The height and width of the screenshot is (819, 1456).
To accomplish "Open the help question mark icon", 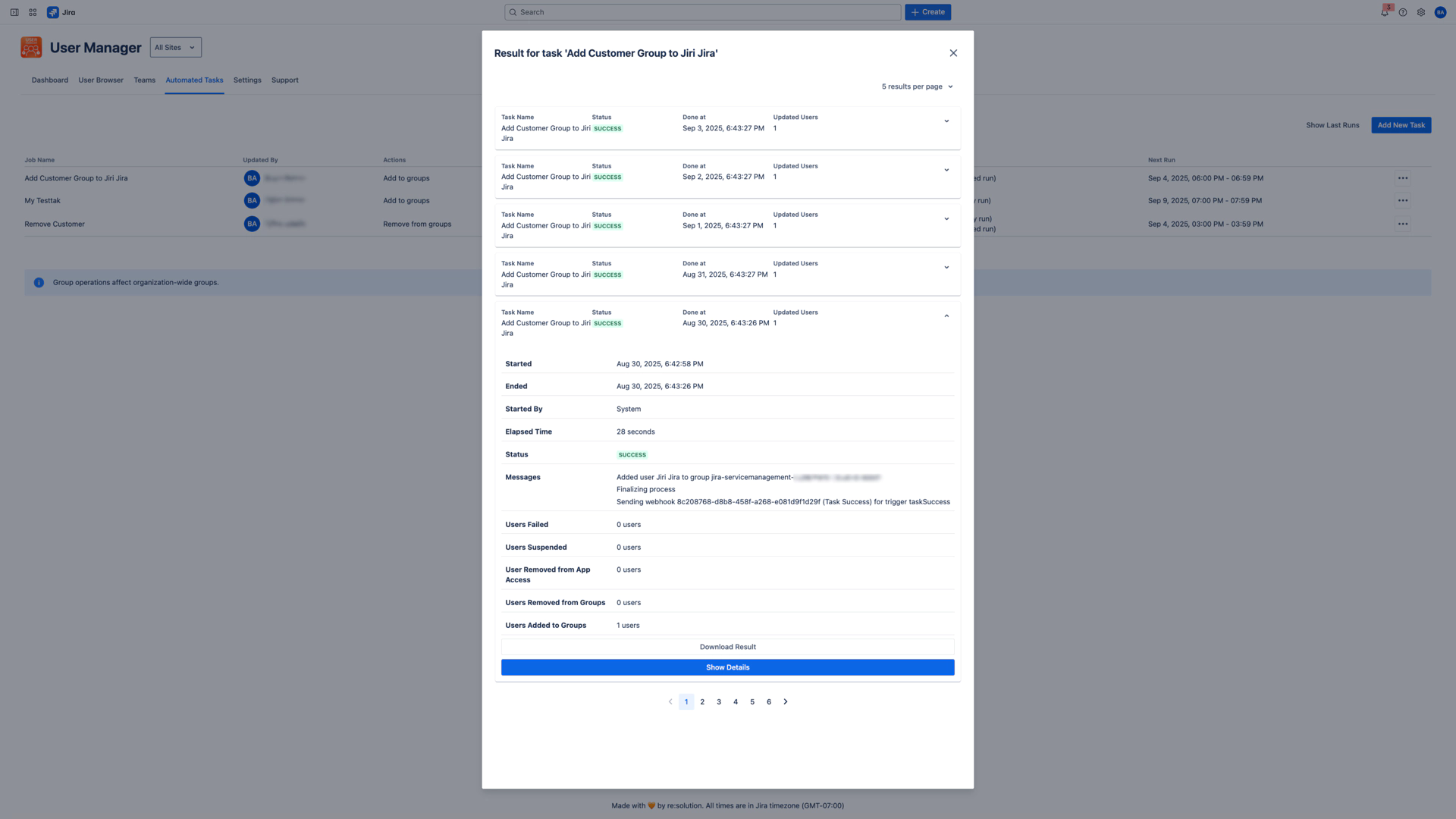I will tap(1403, 12).
